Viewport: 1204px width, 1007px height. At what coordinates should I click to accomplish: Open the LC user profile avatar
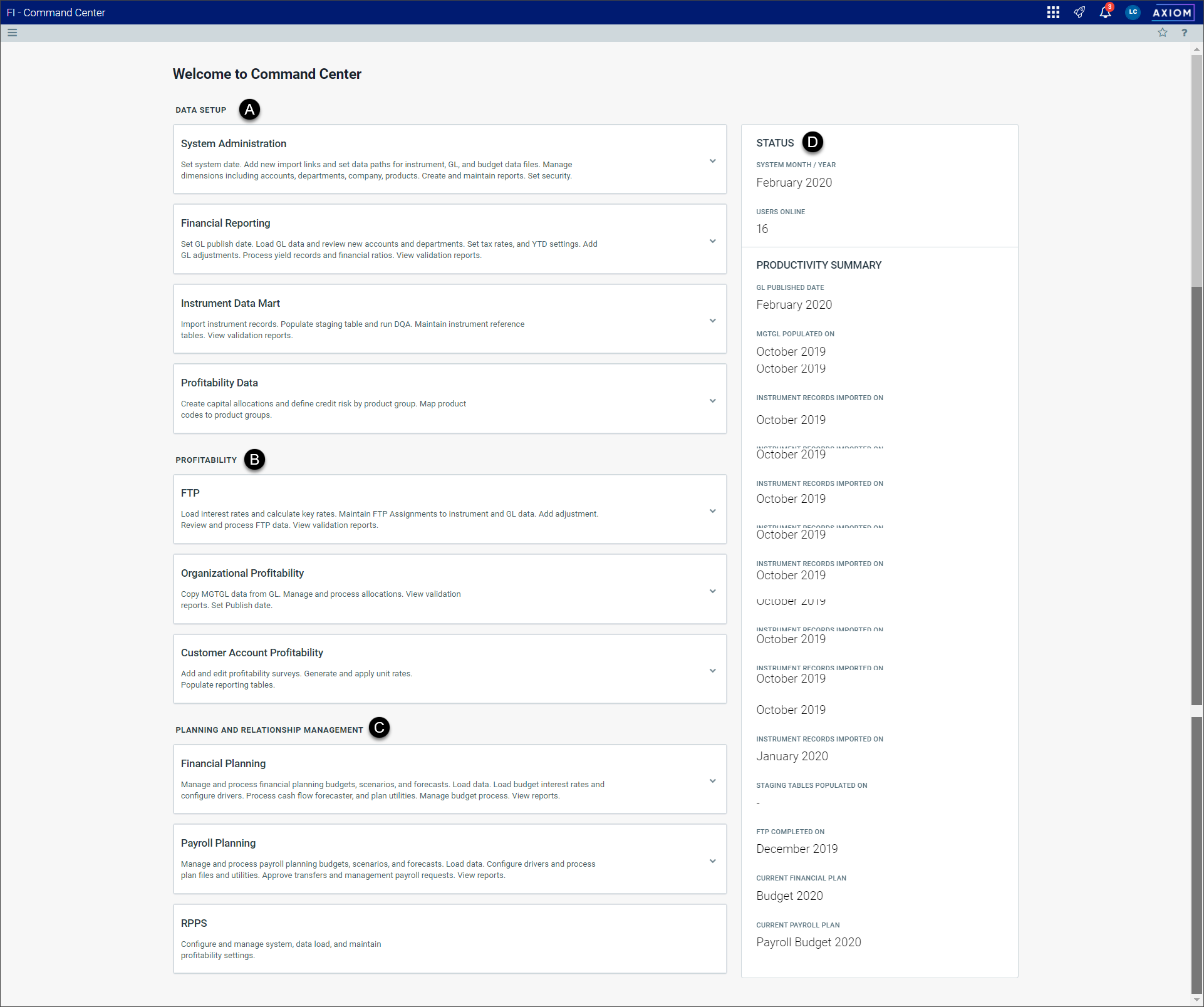1133,13
